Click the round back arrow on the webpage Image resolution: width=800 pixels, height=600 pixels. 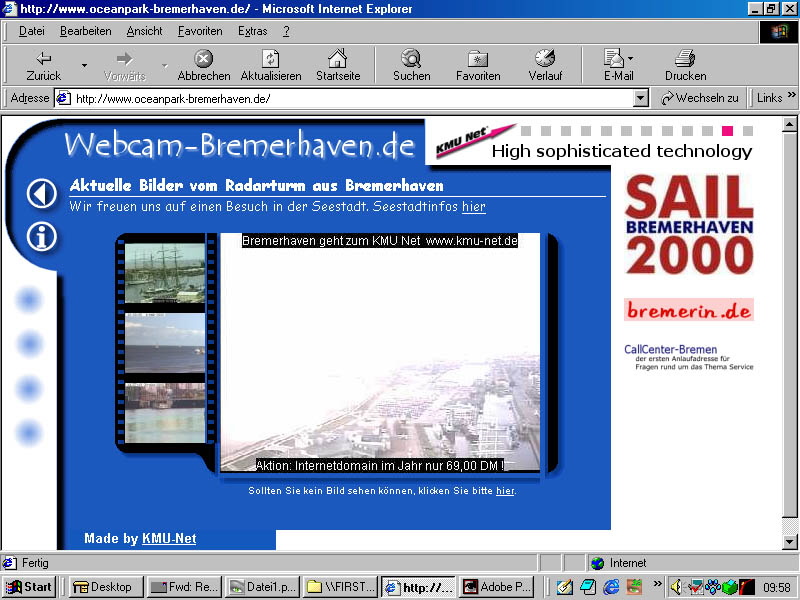pos(41,193)
